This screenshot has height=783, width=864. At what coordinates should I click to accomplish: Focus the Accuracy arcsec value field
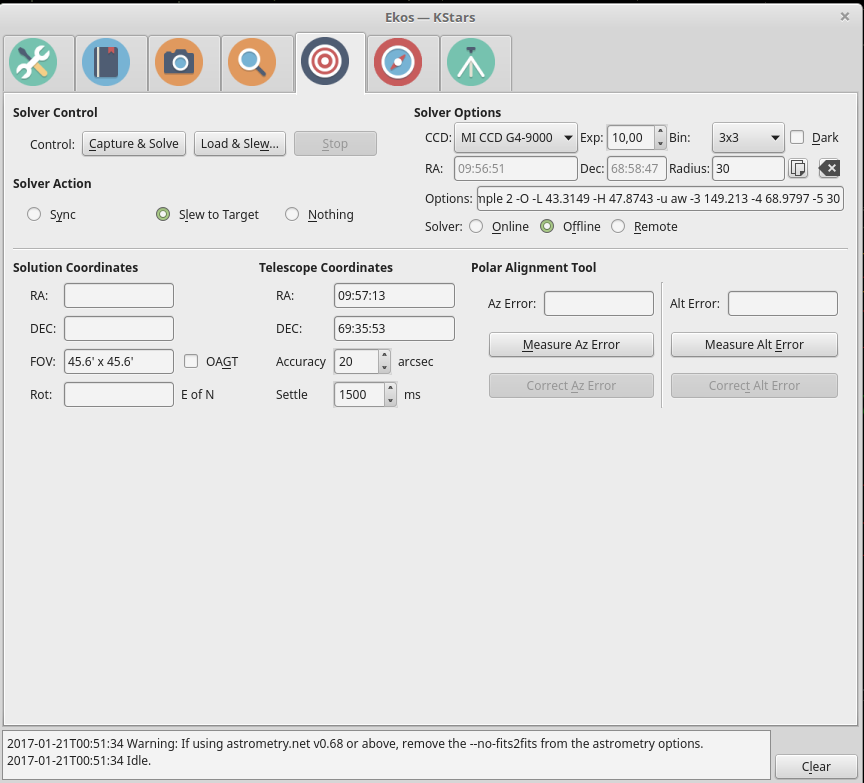(357, 361)
